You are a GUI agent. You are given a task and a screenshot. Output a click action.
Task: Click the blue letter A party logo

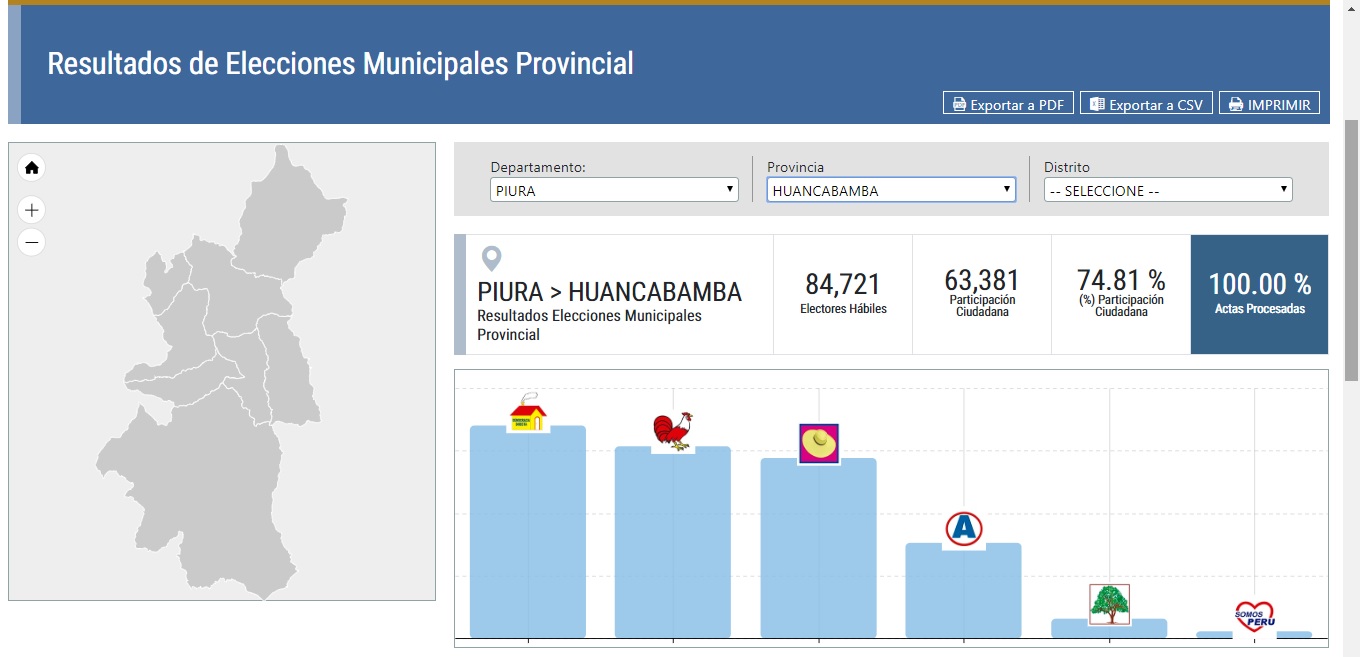[964, 529]
